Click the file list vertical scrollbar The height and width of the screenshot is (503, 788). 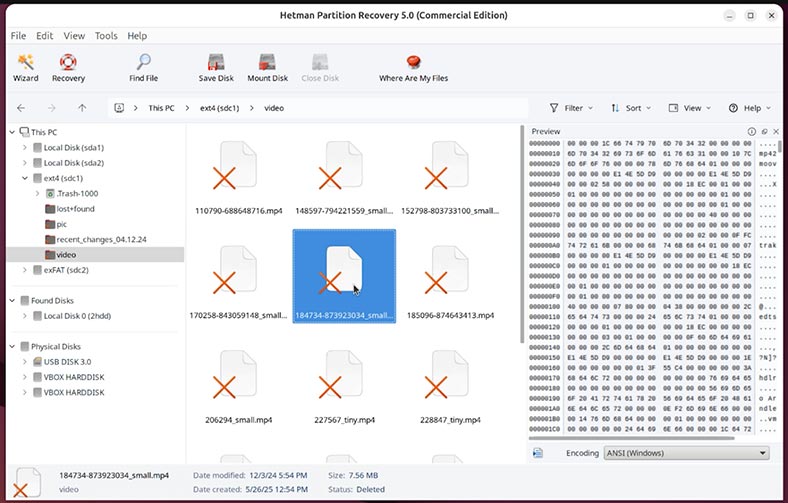521,235
